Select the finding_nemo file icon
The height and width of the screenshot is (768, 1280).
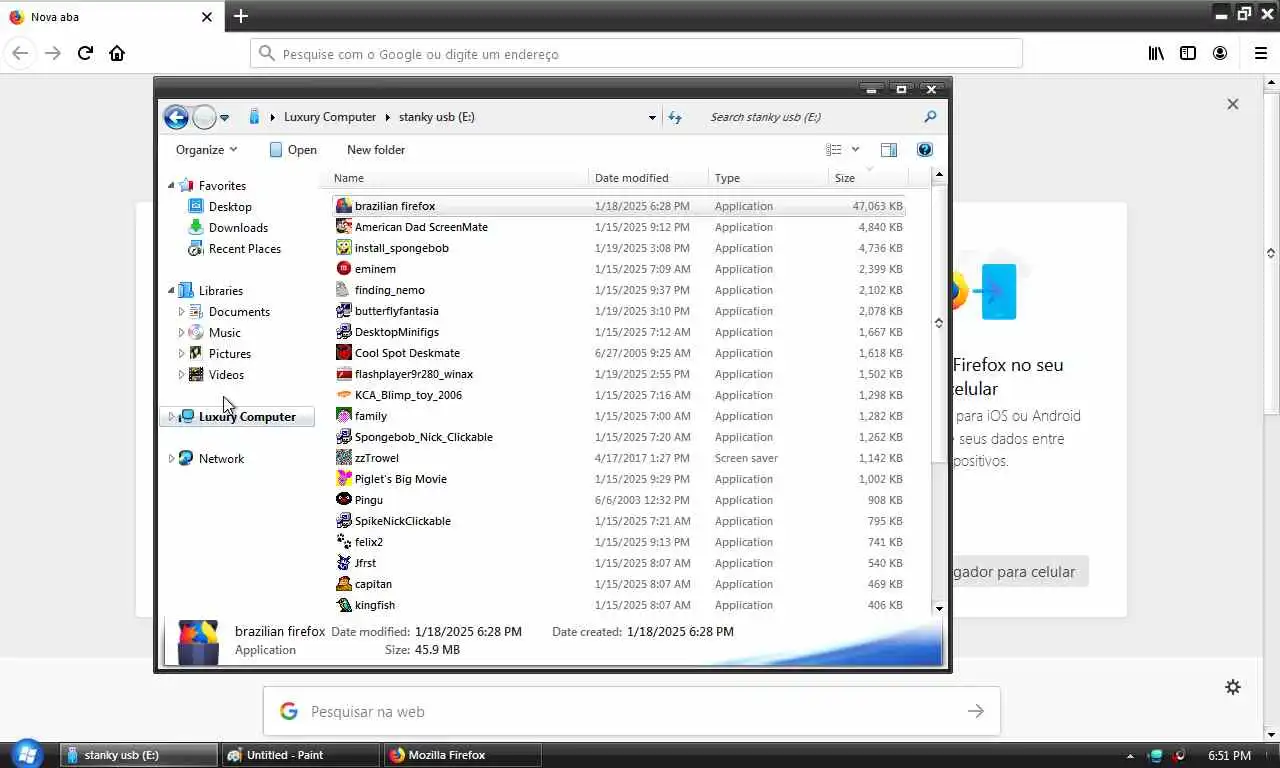[344, 290]
